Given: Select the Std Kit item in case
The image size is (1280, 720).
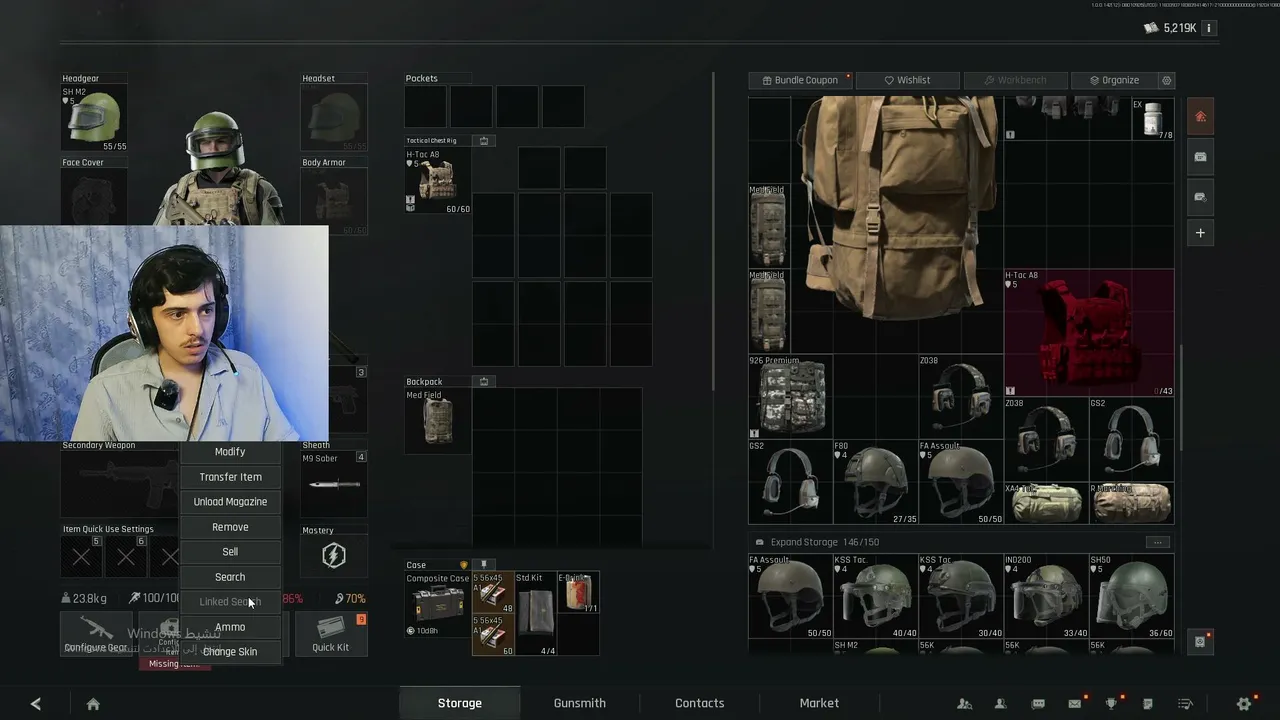Looking at the screenshot, I should (x=536, y=614).
